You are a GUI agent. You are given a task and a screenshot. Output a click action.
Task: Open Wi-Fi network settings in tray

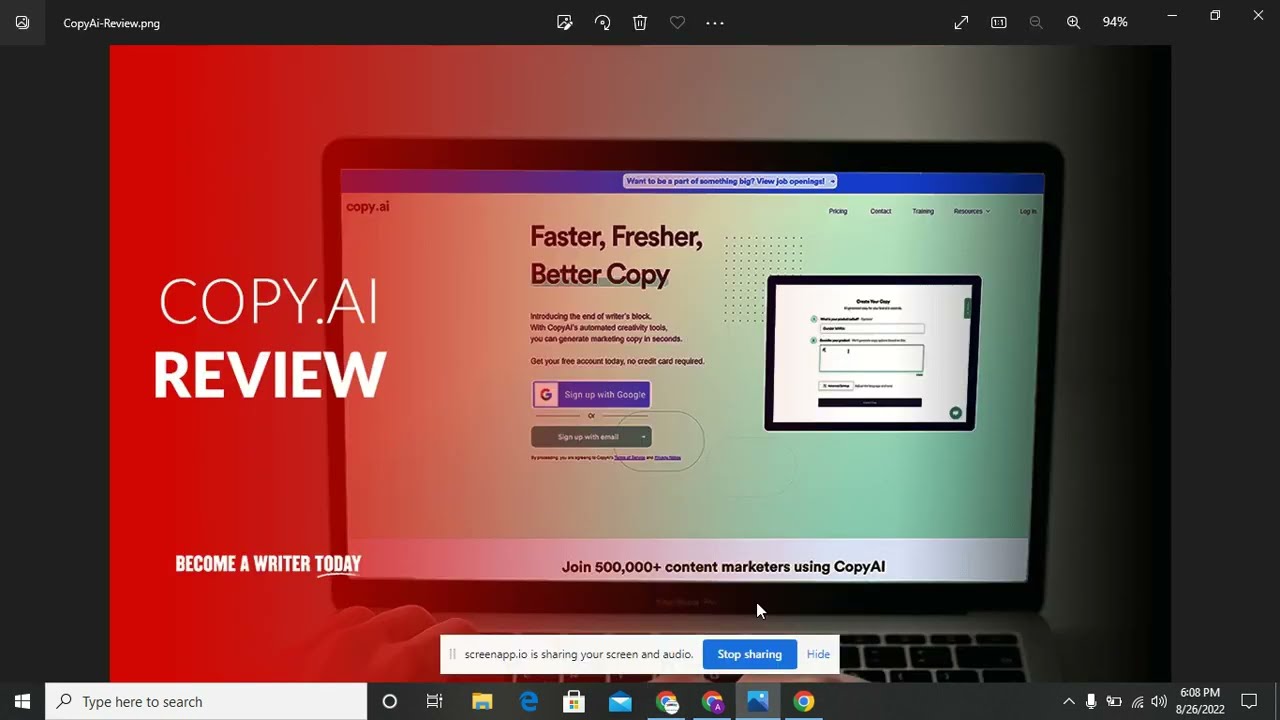click(x=1137, y=701)
